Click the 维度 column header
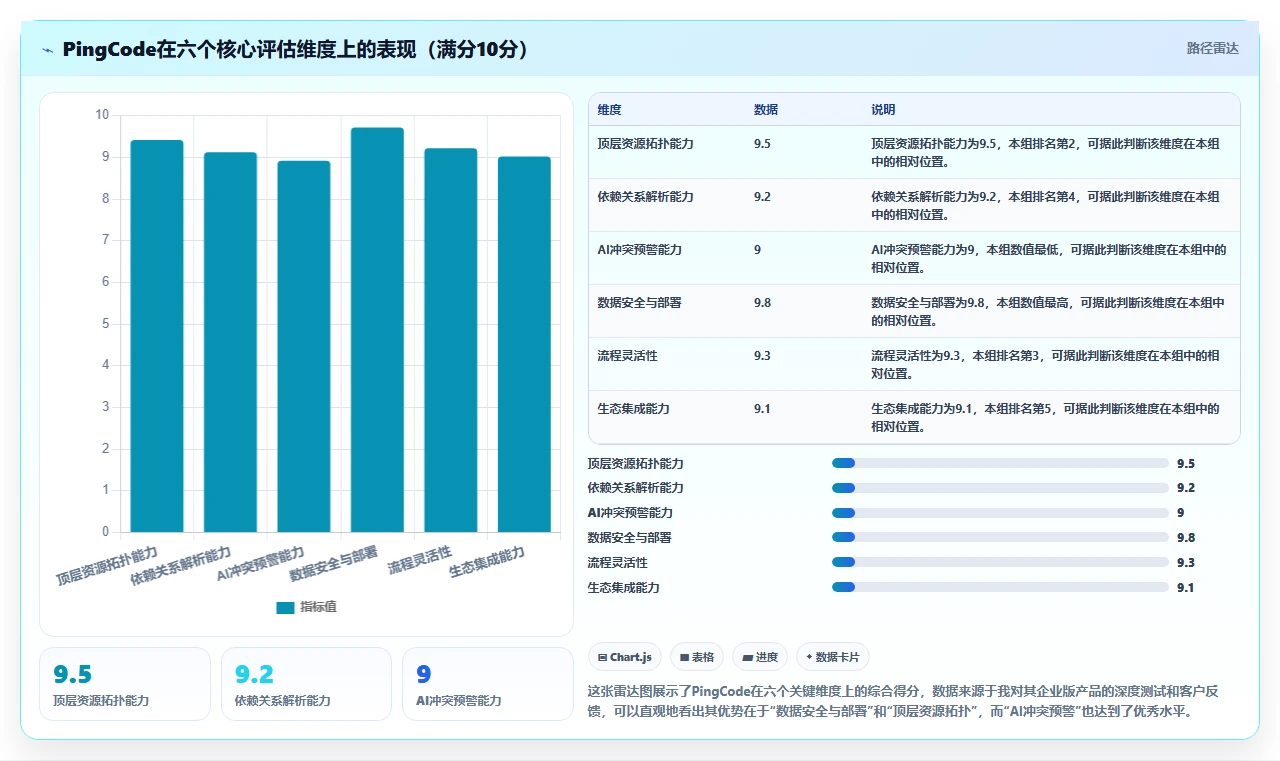 [x=609, y=109]
